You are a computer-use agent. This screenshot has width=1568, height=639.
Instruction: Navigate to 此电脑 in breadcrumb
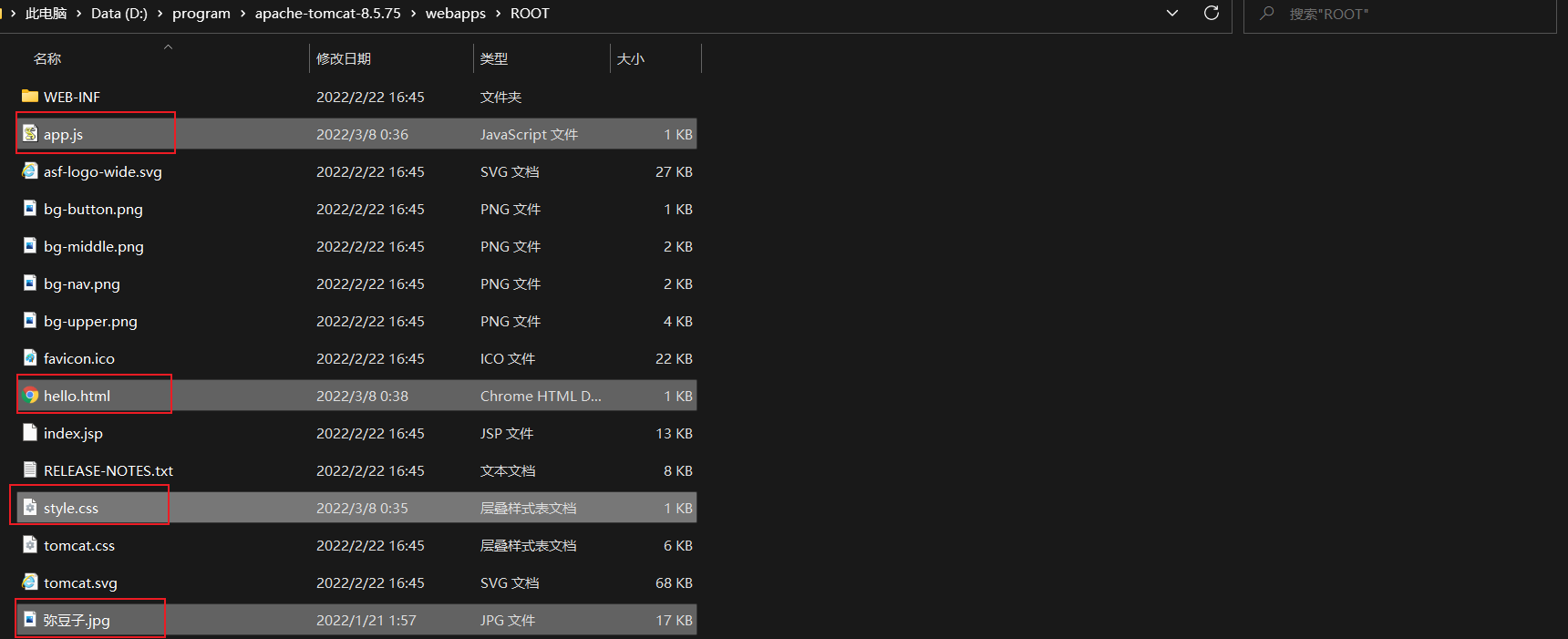46,14
